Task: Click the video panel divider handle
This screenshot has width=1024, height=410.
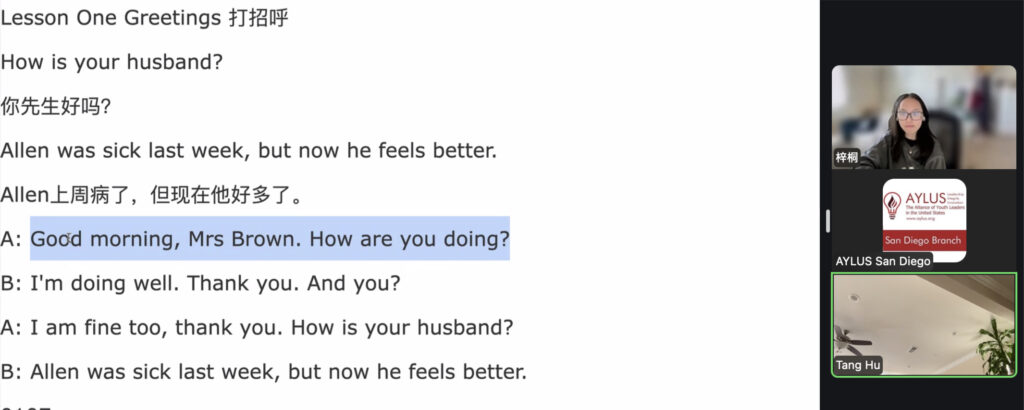Action: coord(827,220)
